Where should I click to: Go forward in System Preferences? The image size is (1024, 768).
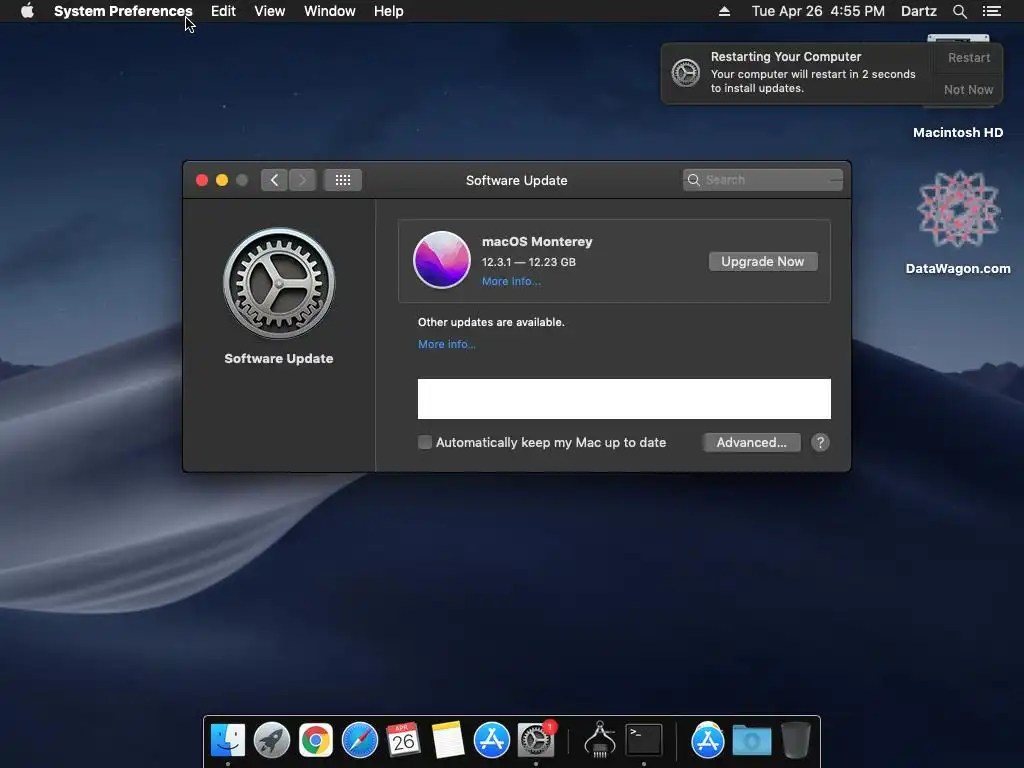302,180
